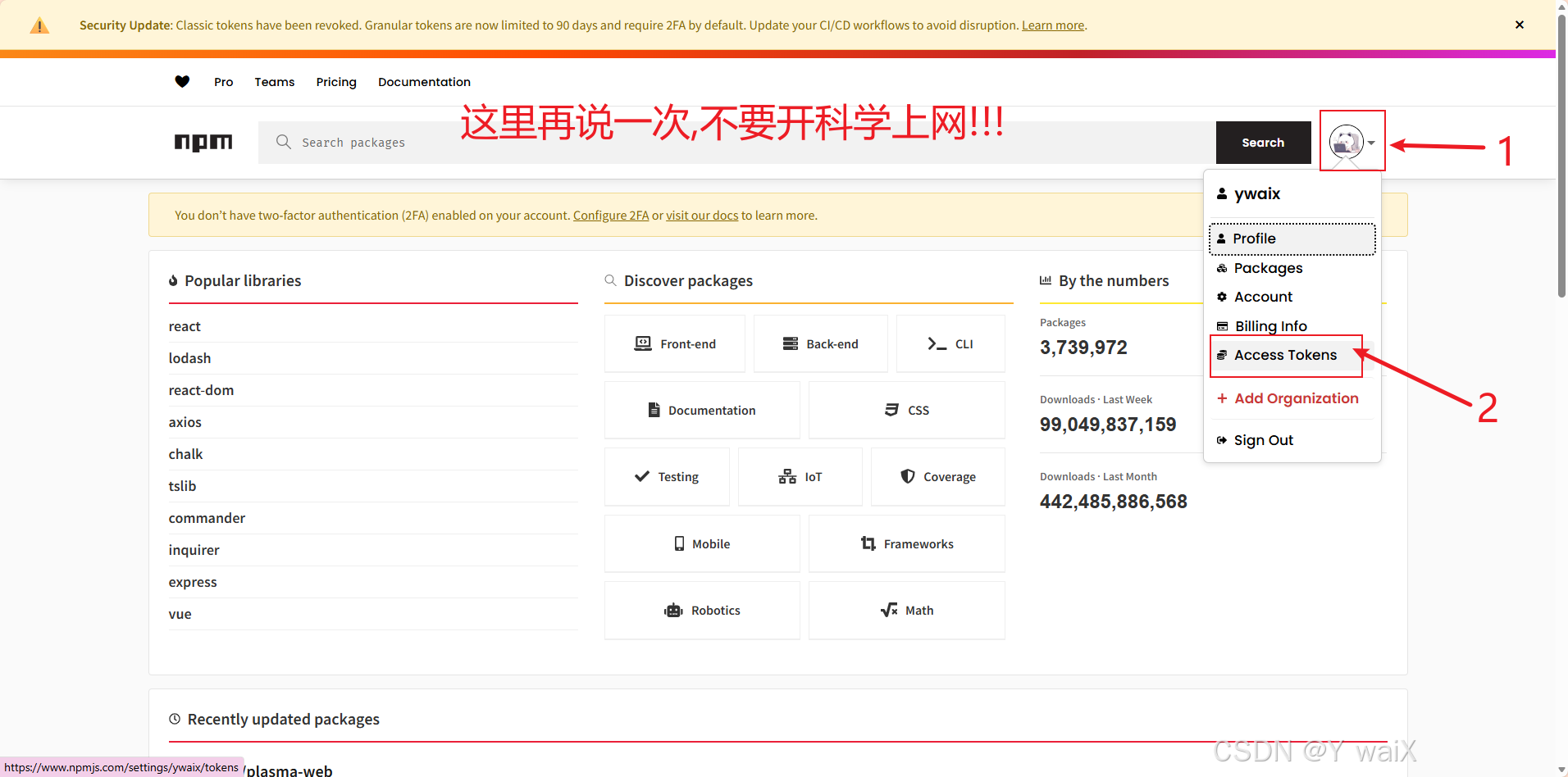Open the chalk library link
1568x777 pixels.
click(185, 454)
